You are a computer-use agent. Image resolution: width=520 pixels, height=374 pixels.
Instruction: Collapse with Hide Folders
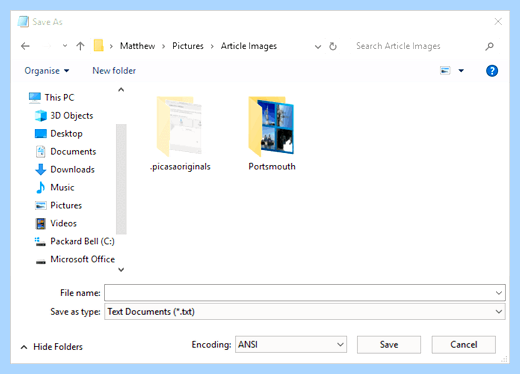(52, 347)
